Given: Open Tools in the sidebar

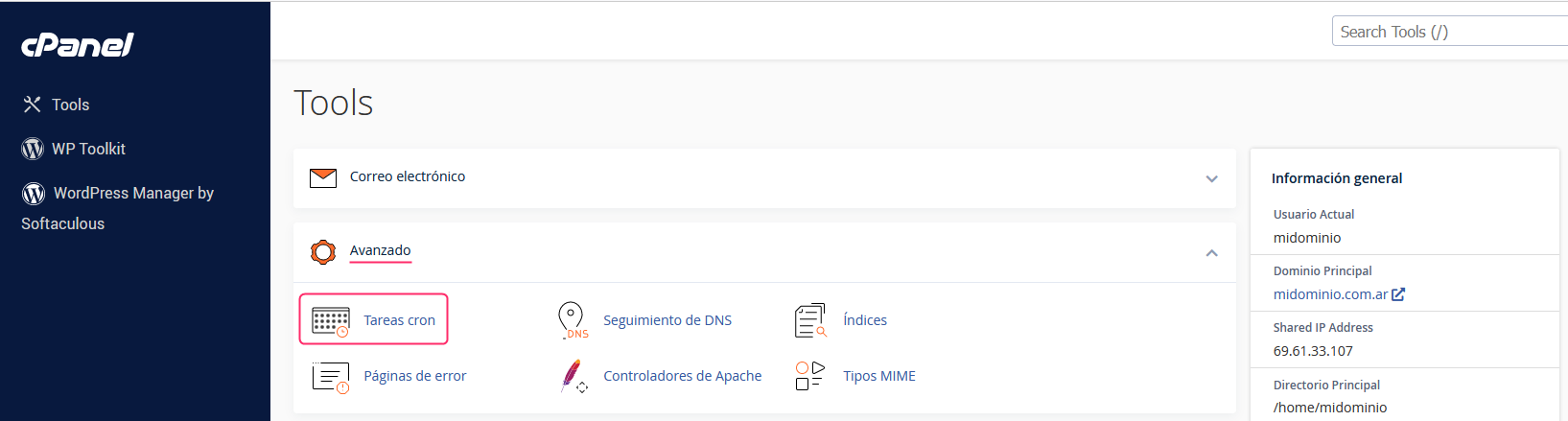Looking at the screenshot, I should [70, 105].
